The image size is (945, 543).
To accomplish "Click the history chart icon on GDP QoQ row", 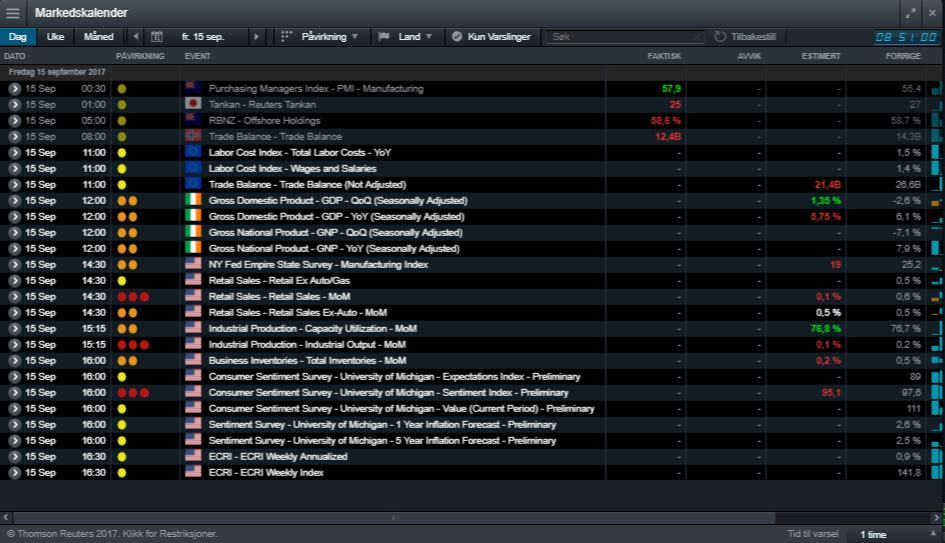I will pyautogui.click(x=936, y=201).
